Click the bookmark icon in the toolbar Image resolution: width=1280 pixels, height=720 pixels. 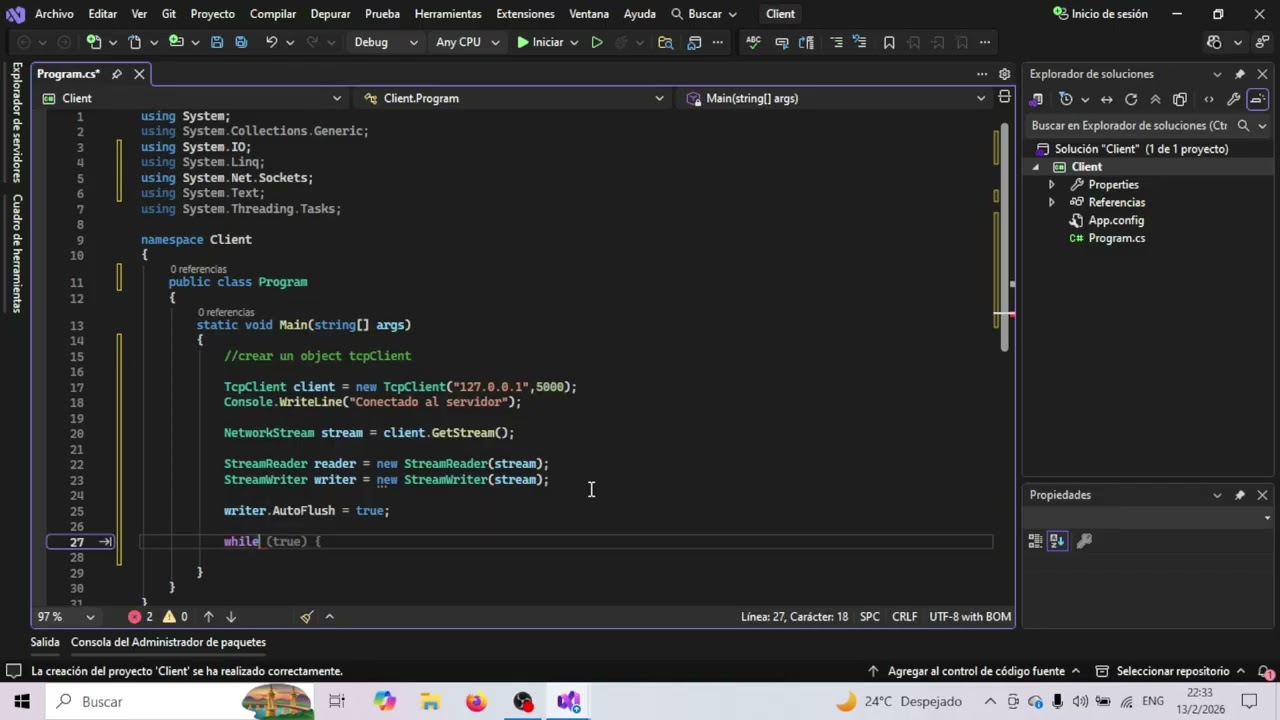tap(889, 42)
